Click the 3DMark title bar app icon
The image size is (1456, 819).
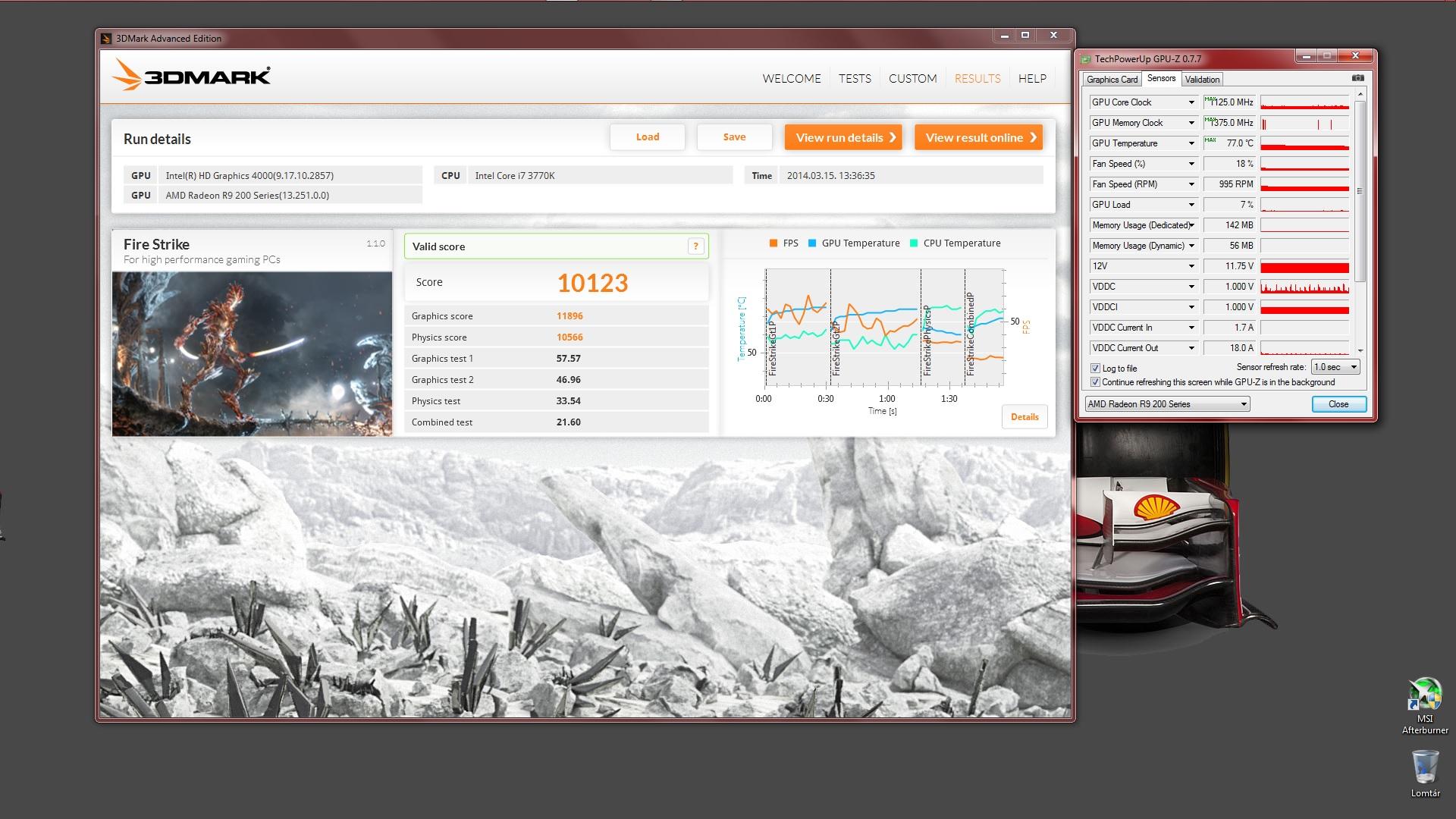[x=106, y=39]
